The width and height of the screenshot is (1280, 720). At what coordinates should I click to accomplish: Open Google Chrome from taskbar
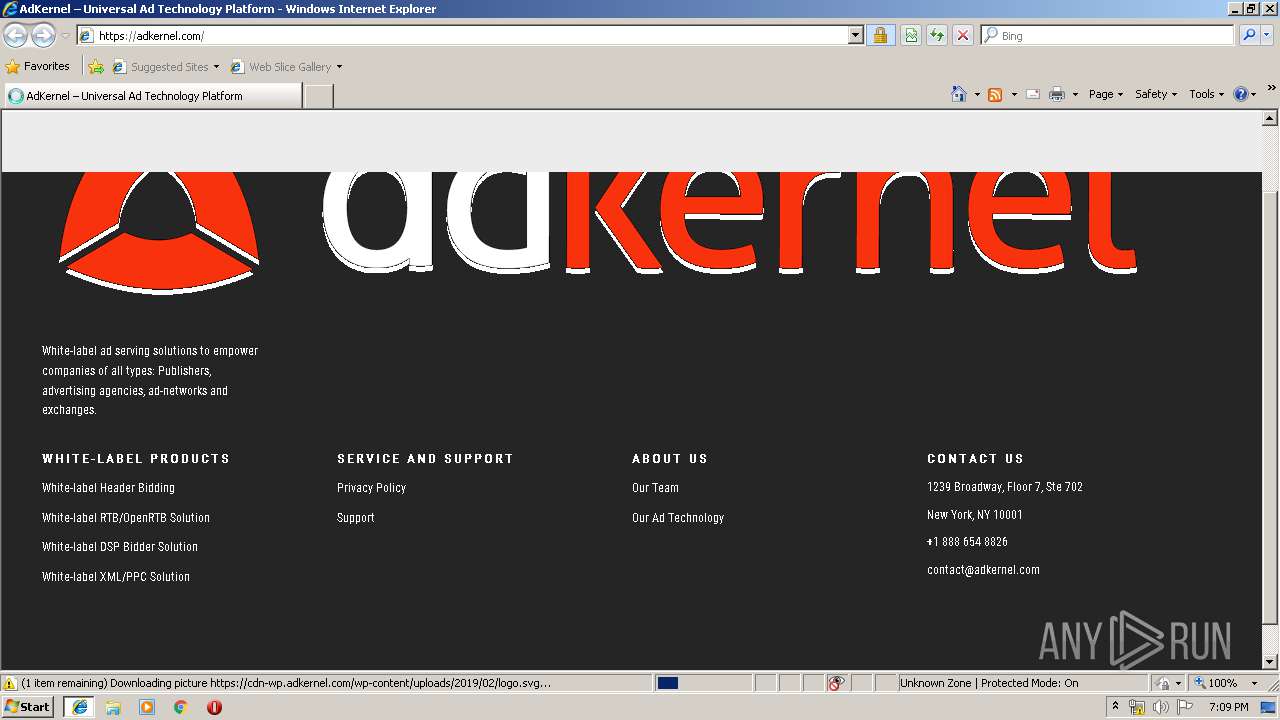tap(181, 707)
